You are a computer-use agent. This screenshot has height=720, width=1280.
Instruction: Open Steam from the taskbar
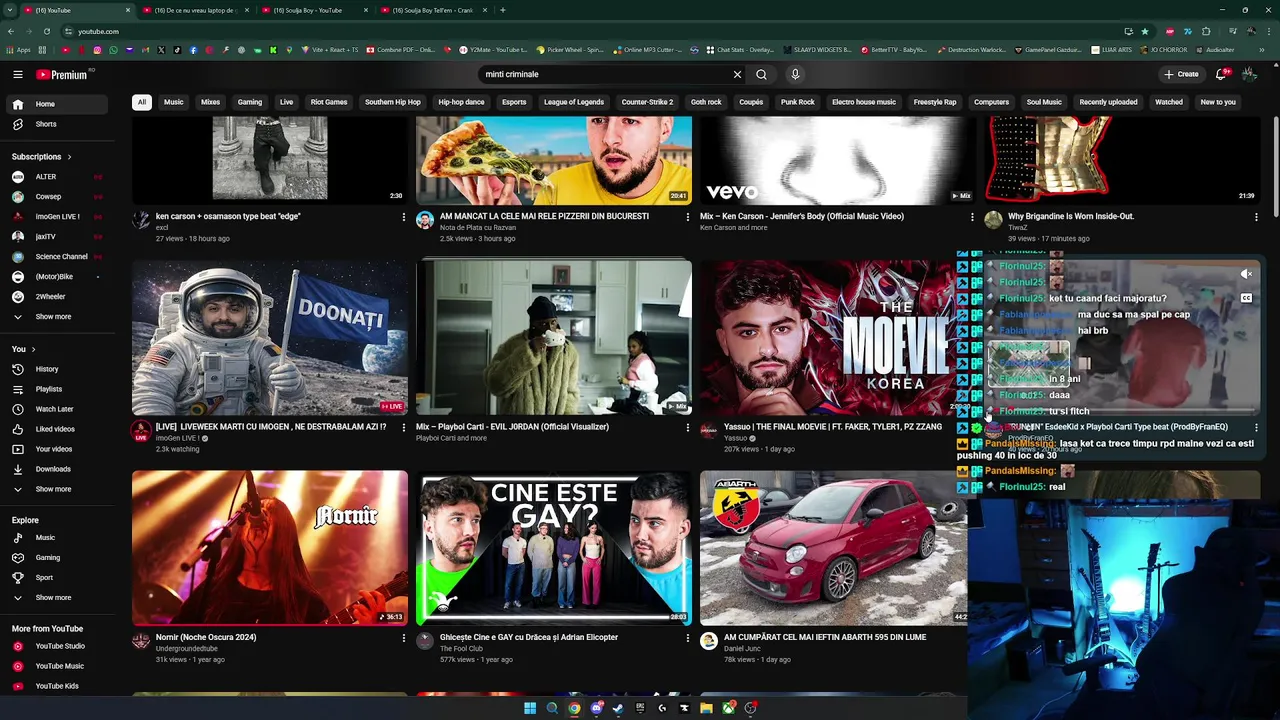618,708
